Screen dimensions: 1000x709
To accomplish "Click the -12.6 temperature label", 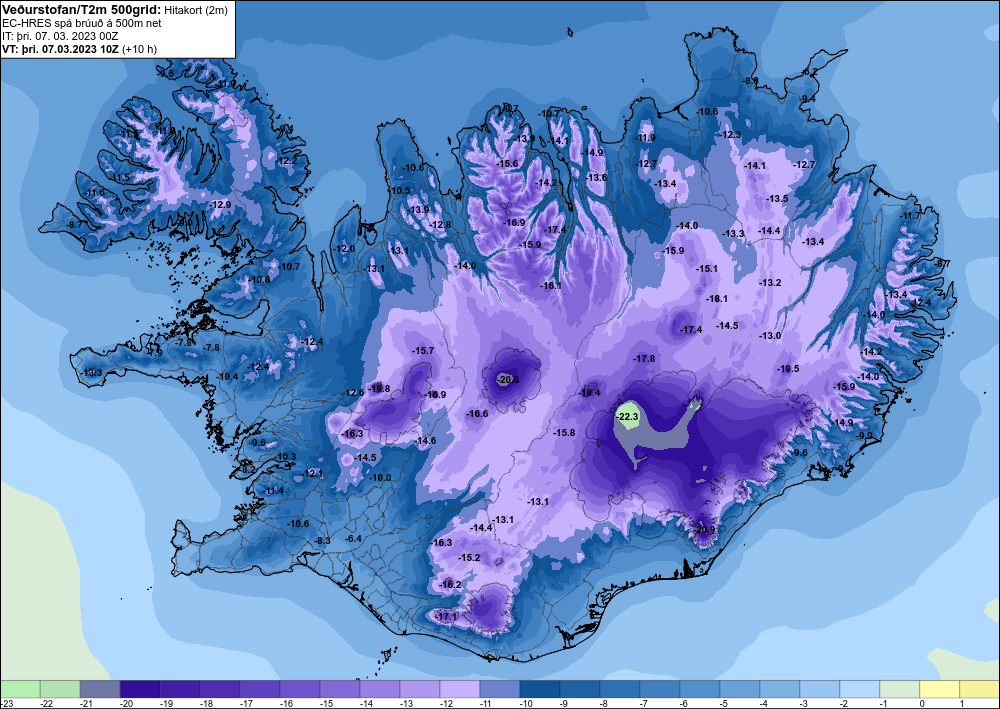I will 354,393.
